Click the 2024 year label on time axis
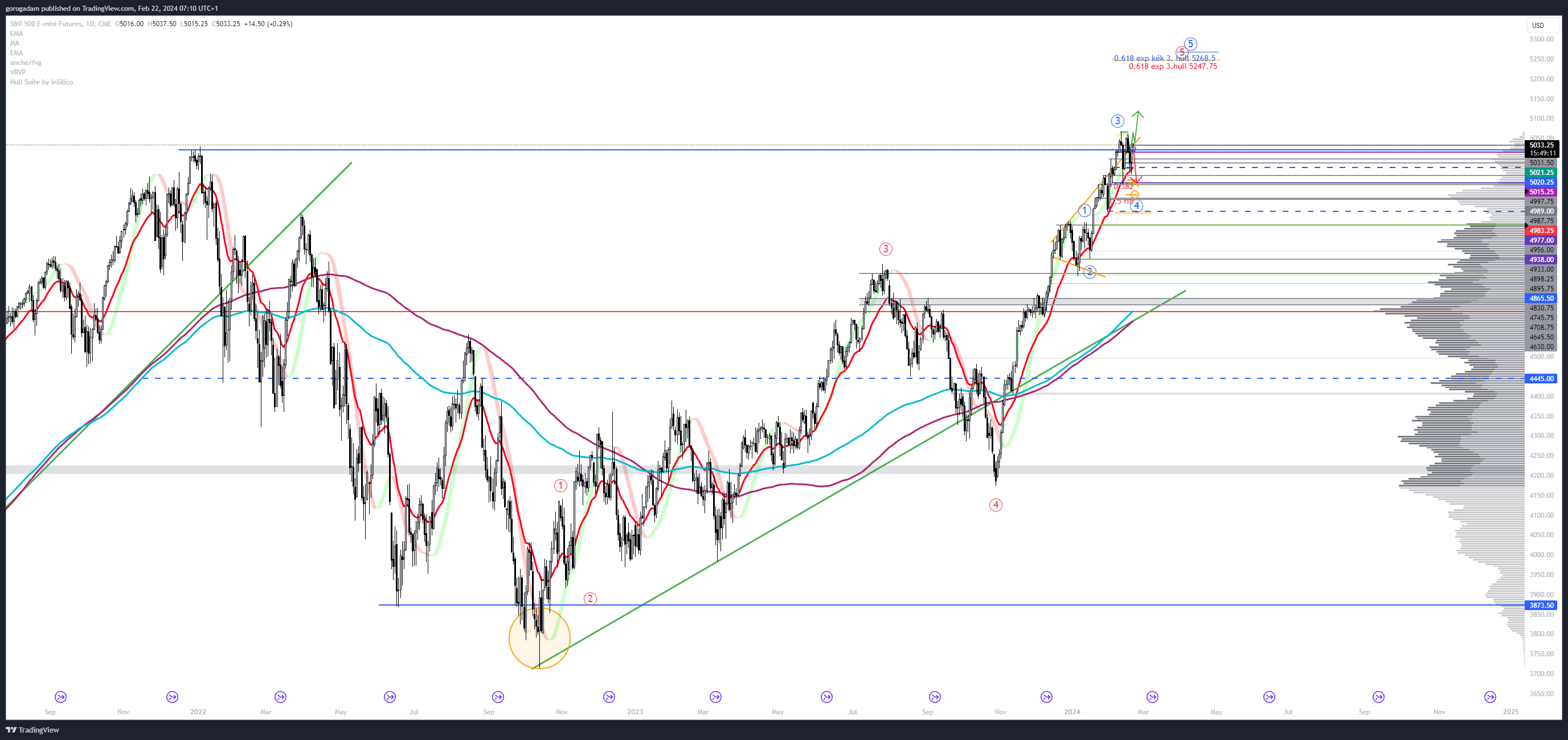Screen dimensions: 1568x740 [x=1072, y=712]
